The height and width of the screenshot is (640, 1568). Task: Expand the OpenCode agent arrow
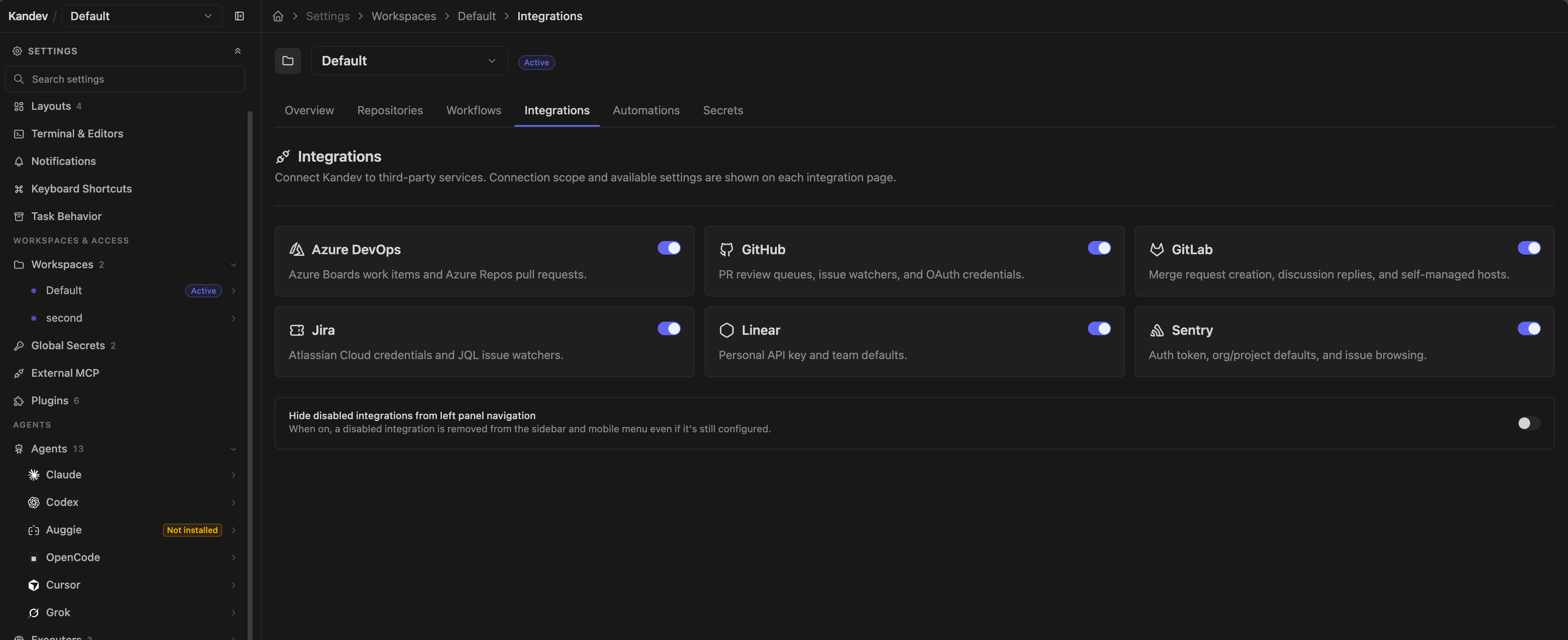233,558
